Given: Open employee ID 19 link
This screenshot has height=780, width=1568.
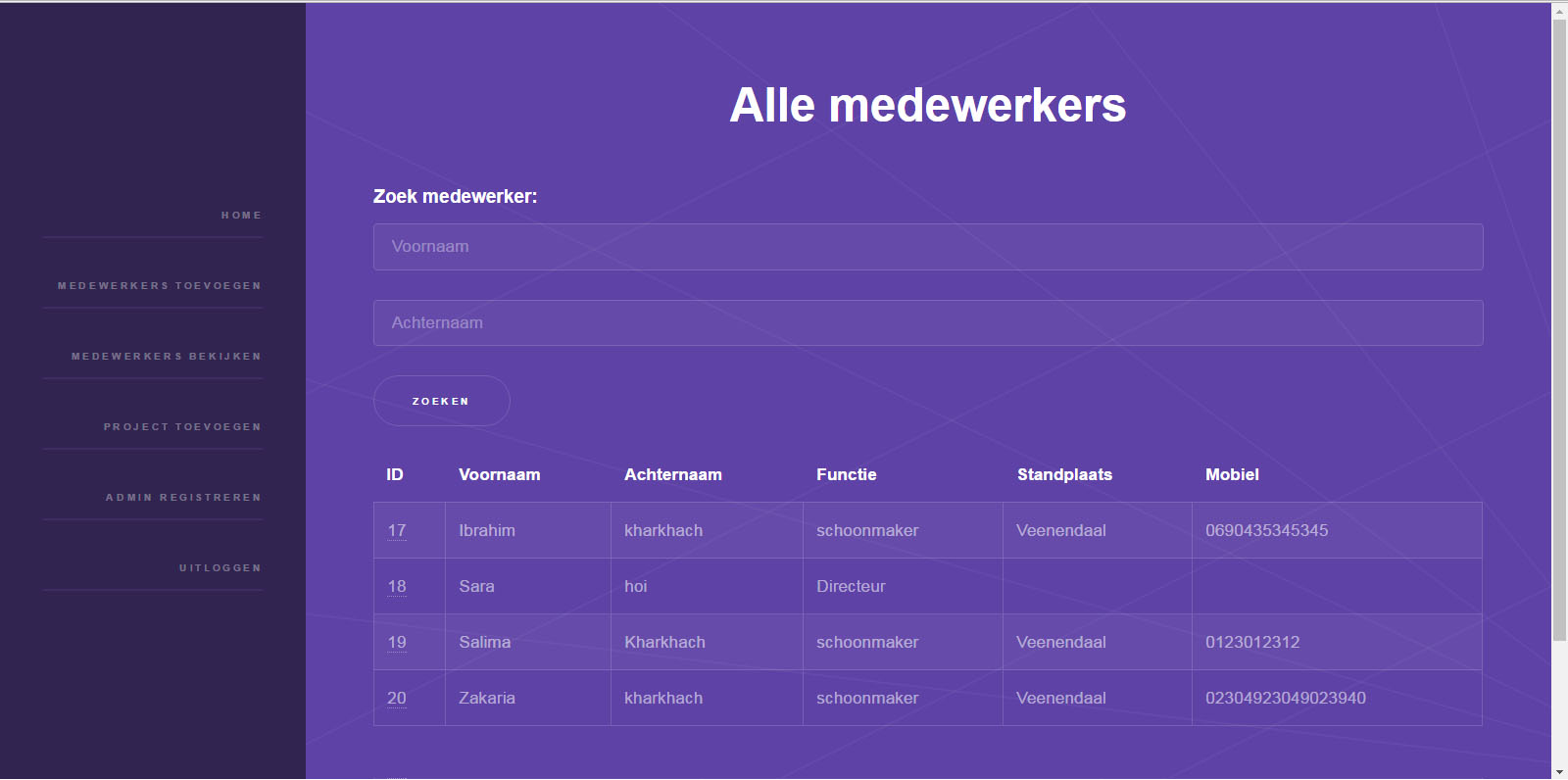Looking at the screenshot, I should click(397, 643).
